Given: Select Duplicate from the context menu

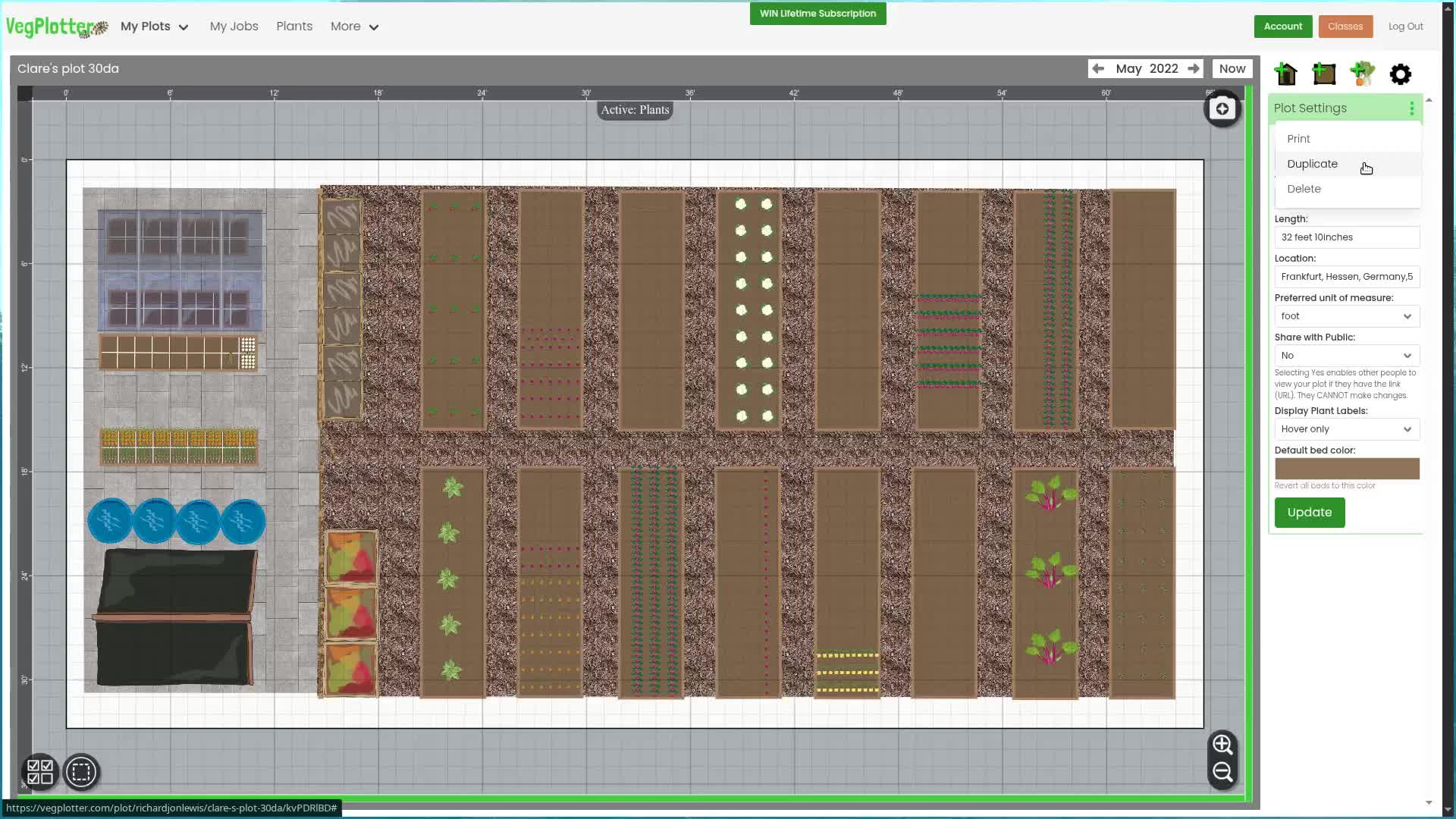Looking at the screenshot, I should (1313, 164).
